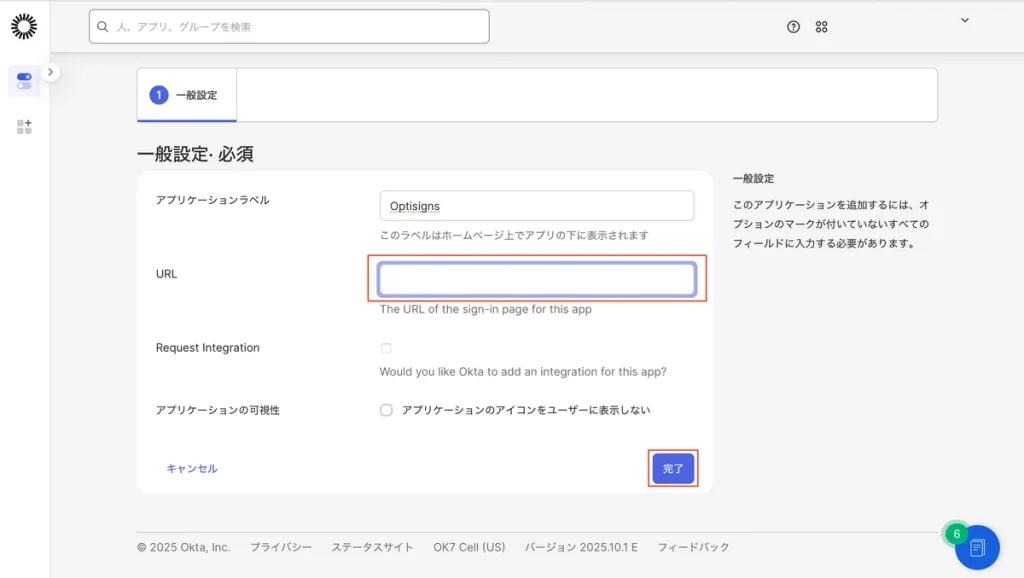Viewport: 1024px width, 578px height.
Task: Click the green notification badge showing 6
Action: 956,534
